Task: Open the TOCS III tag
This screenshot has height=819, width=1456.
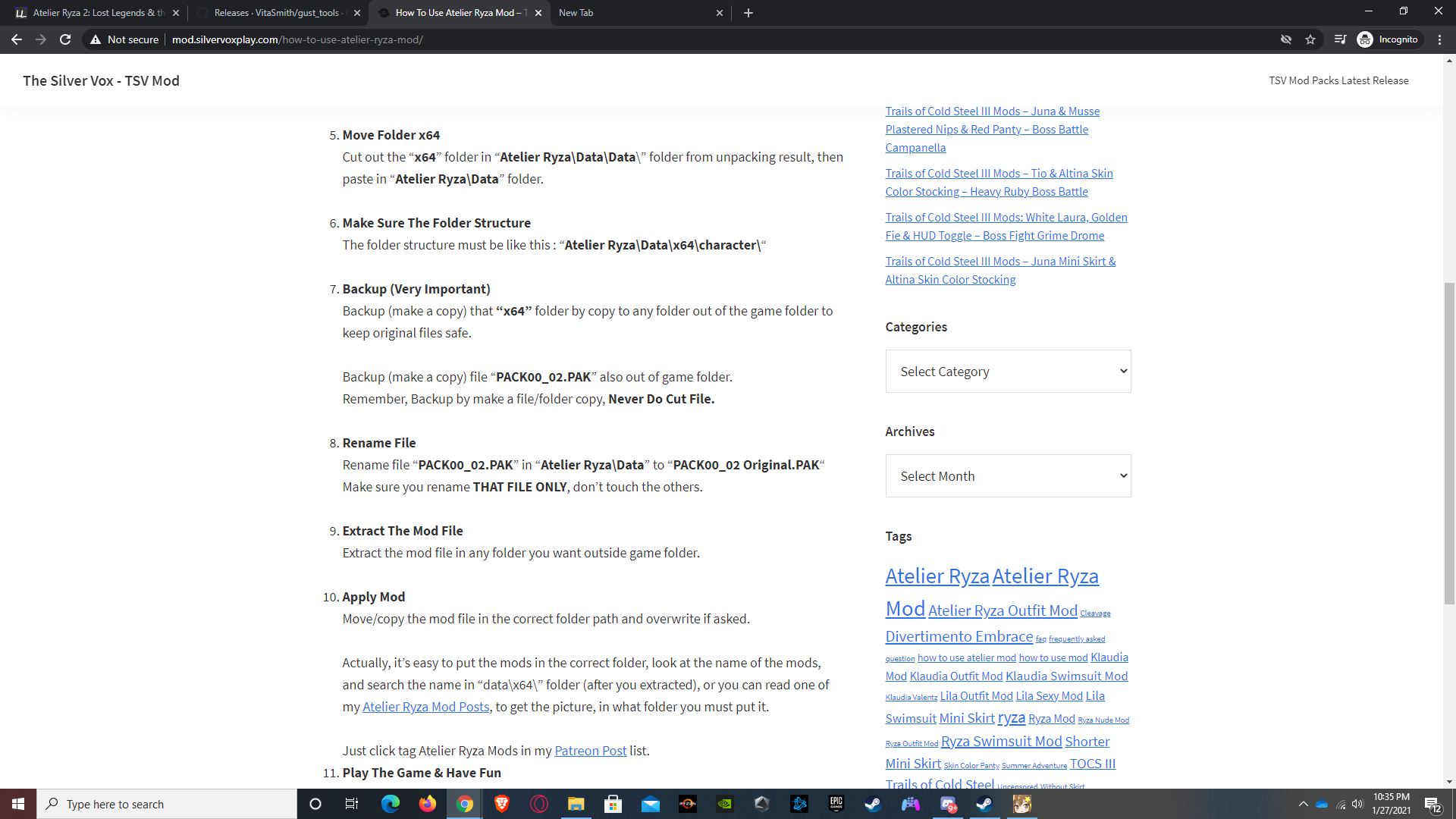Action: click(x=1092, y=764)
